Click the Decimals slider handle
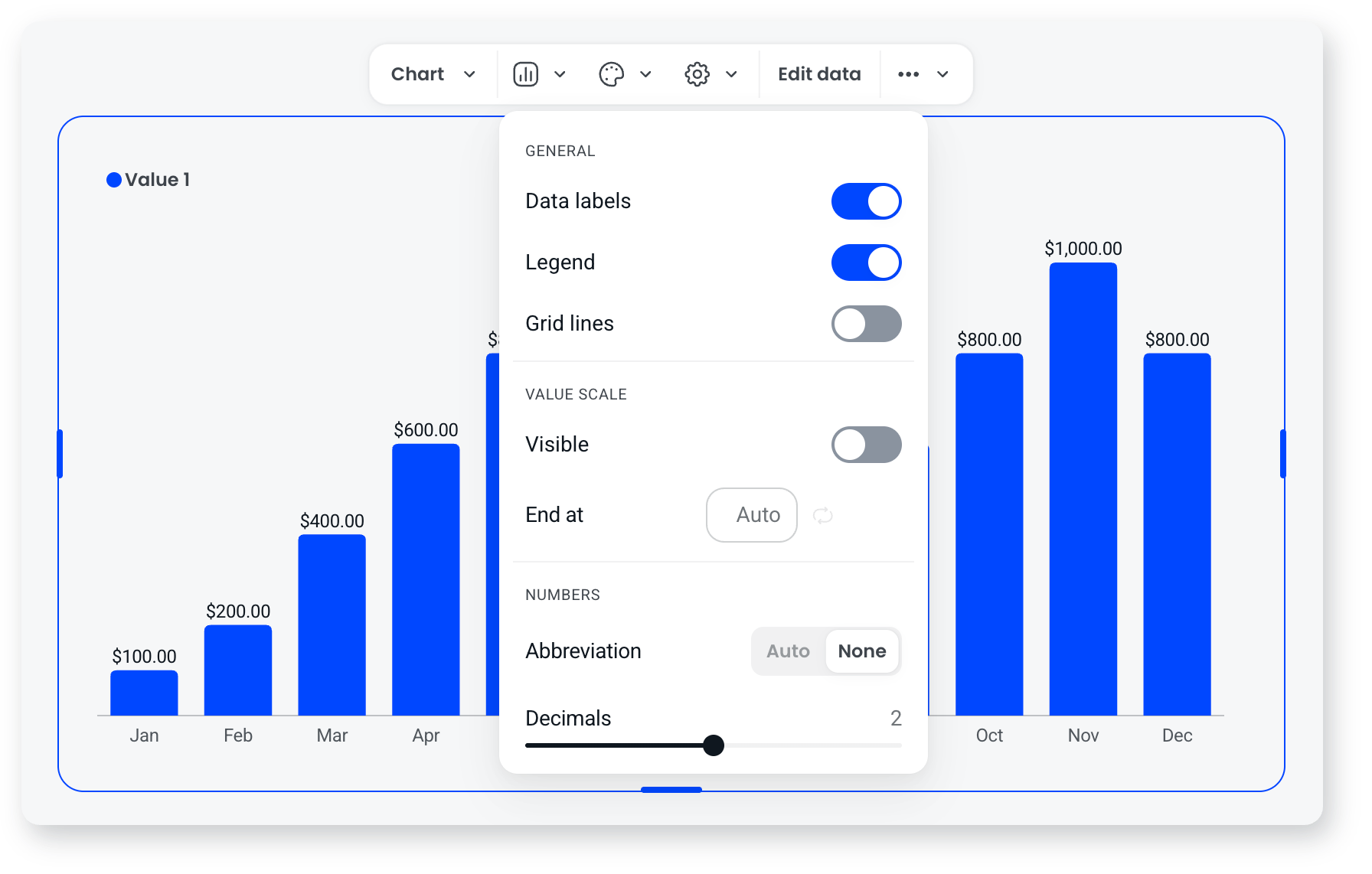The height and width of the screenshot is (874, 1372). pos(714,745)
